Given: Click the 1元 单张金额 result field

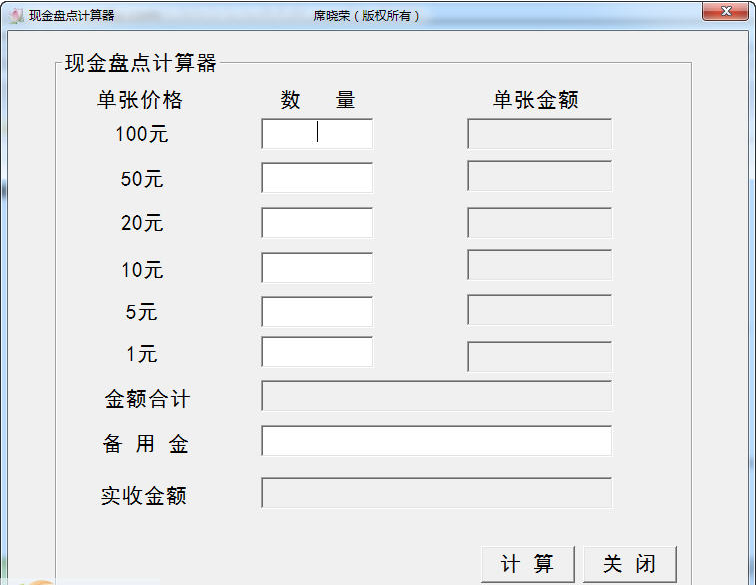Looking at the screenshot, I should (540, 357).
